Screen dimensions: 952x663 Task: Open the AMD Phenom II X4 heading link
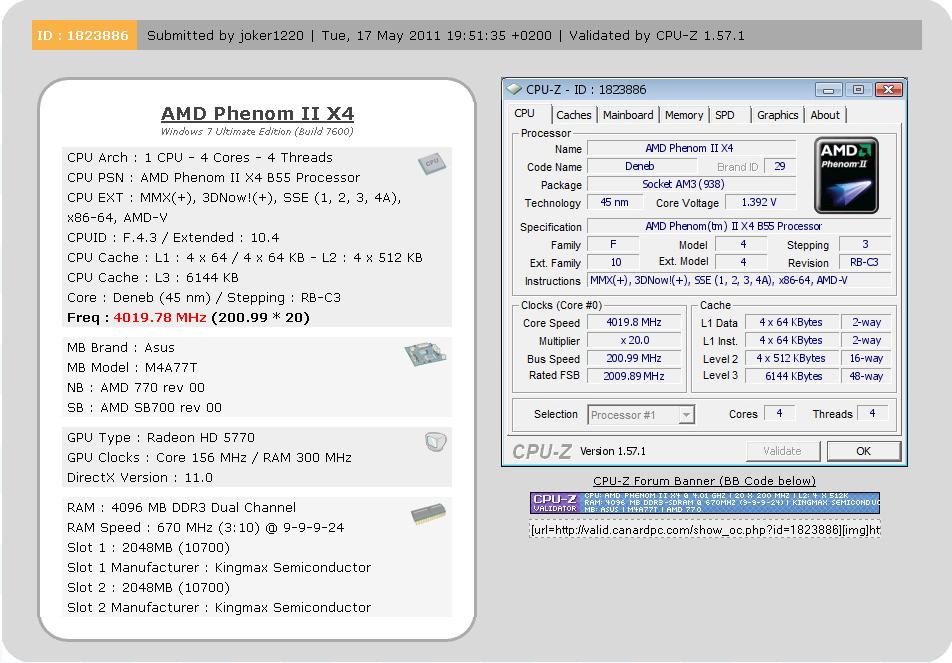pos(257,114)
